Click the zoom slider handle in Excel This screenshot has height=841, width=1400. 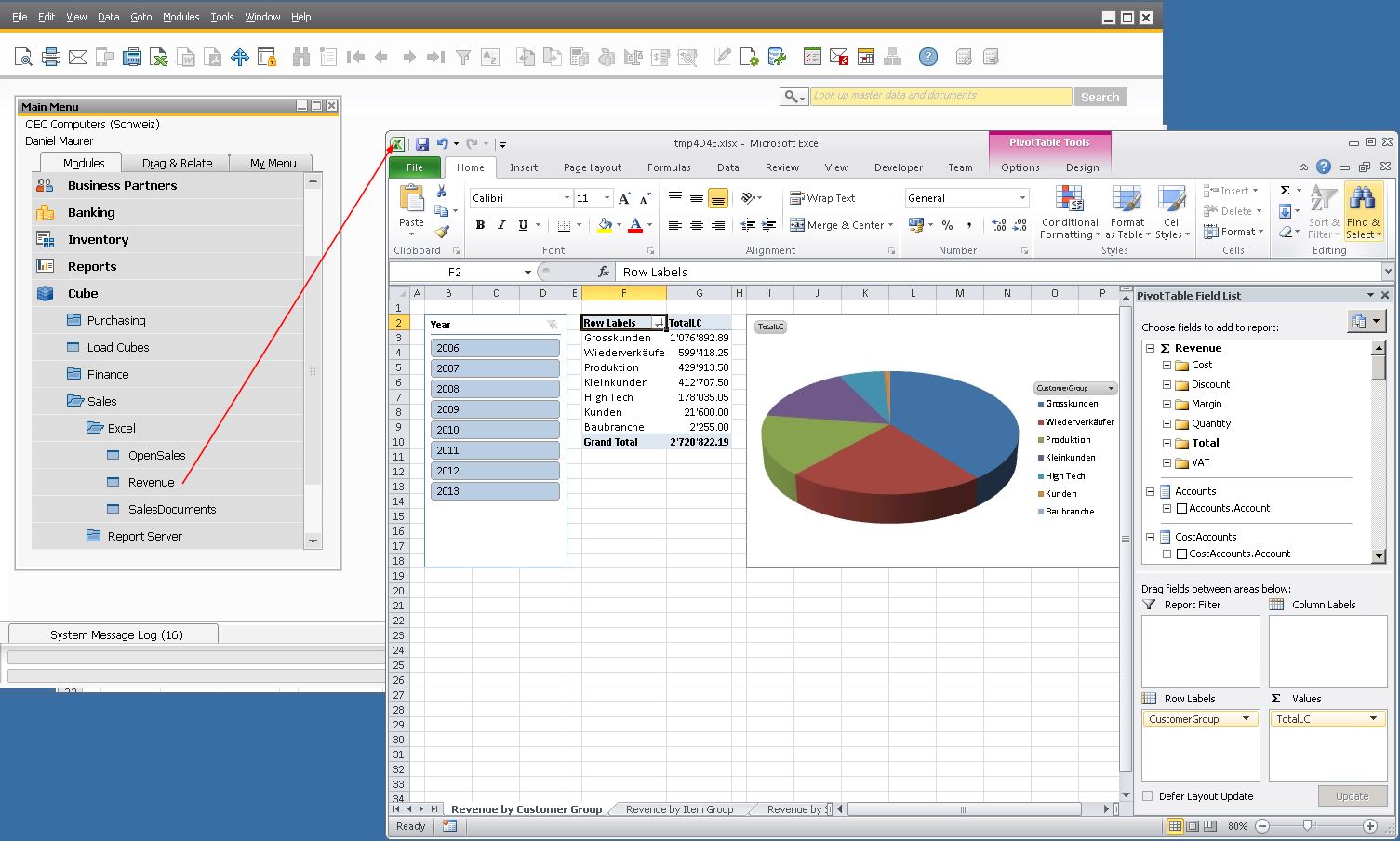pos(1308,826)
